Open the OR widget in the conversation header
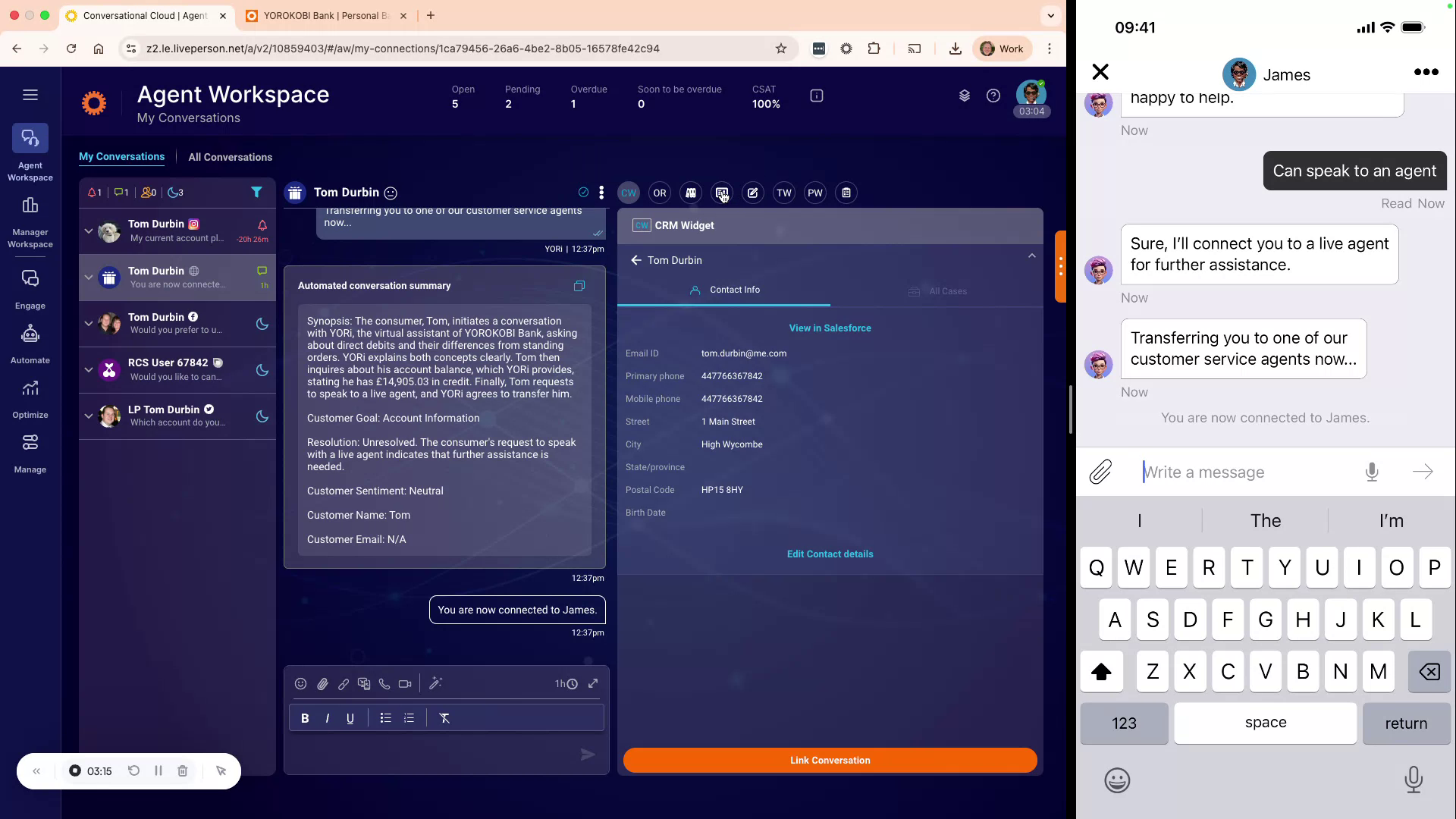Image resolution: width=1456 pixels, height=819 pixels. click(x=660, y=193)
